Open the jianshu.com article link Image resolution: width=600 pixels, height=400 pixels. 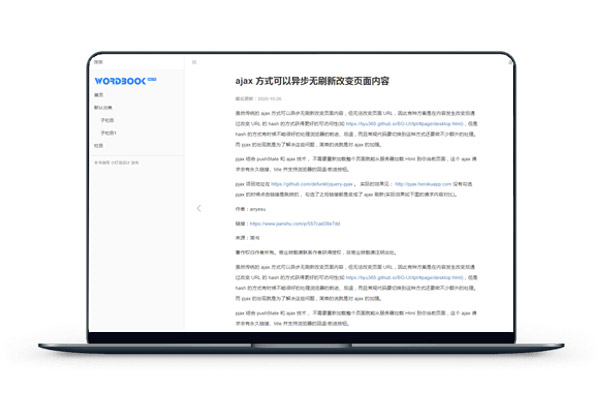291,224
